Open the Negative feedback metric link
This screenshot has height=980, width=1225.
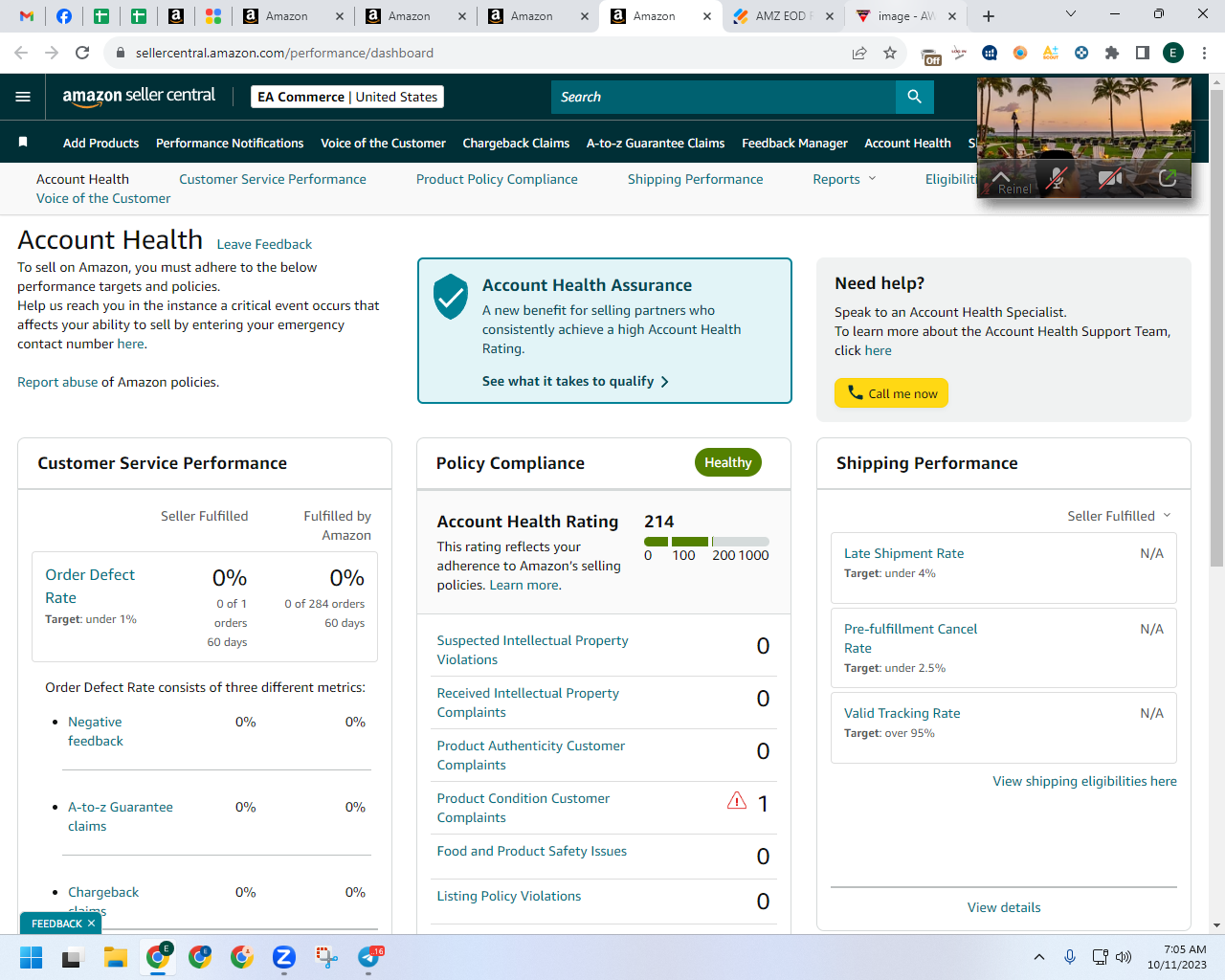pos(96,731)
